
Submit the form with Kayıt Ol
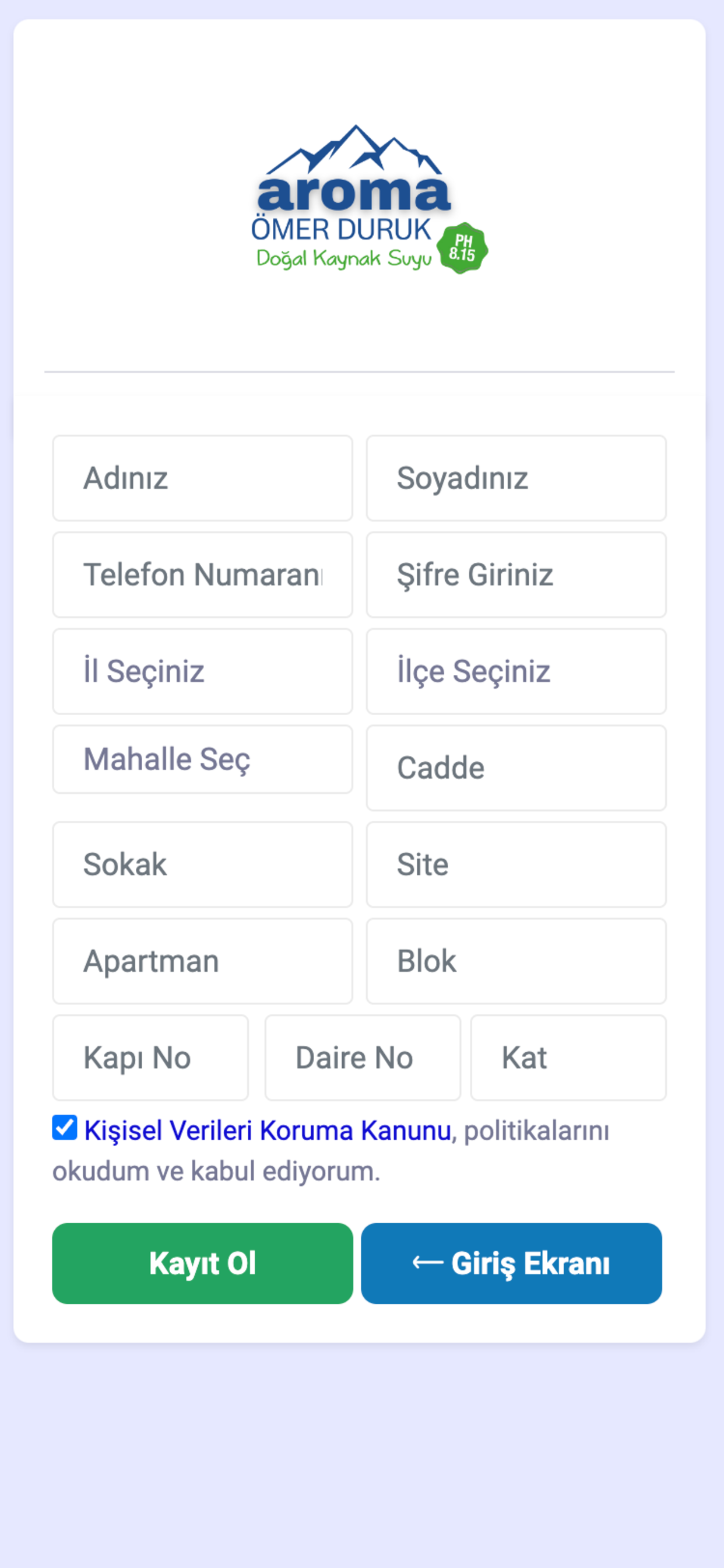pyautogui.click(x=203, y=1263)
